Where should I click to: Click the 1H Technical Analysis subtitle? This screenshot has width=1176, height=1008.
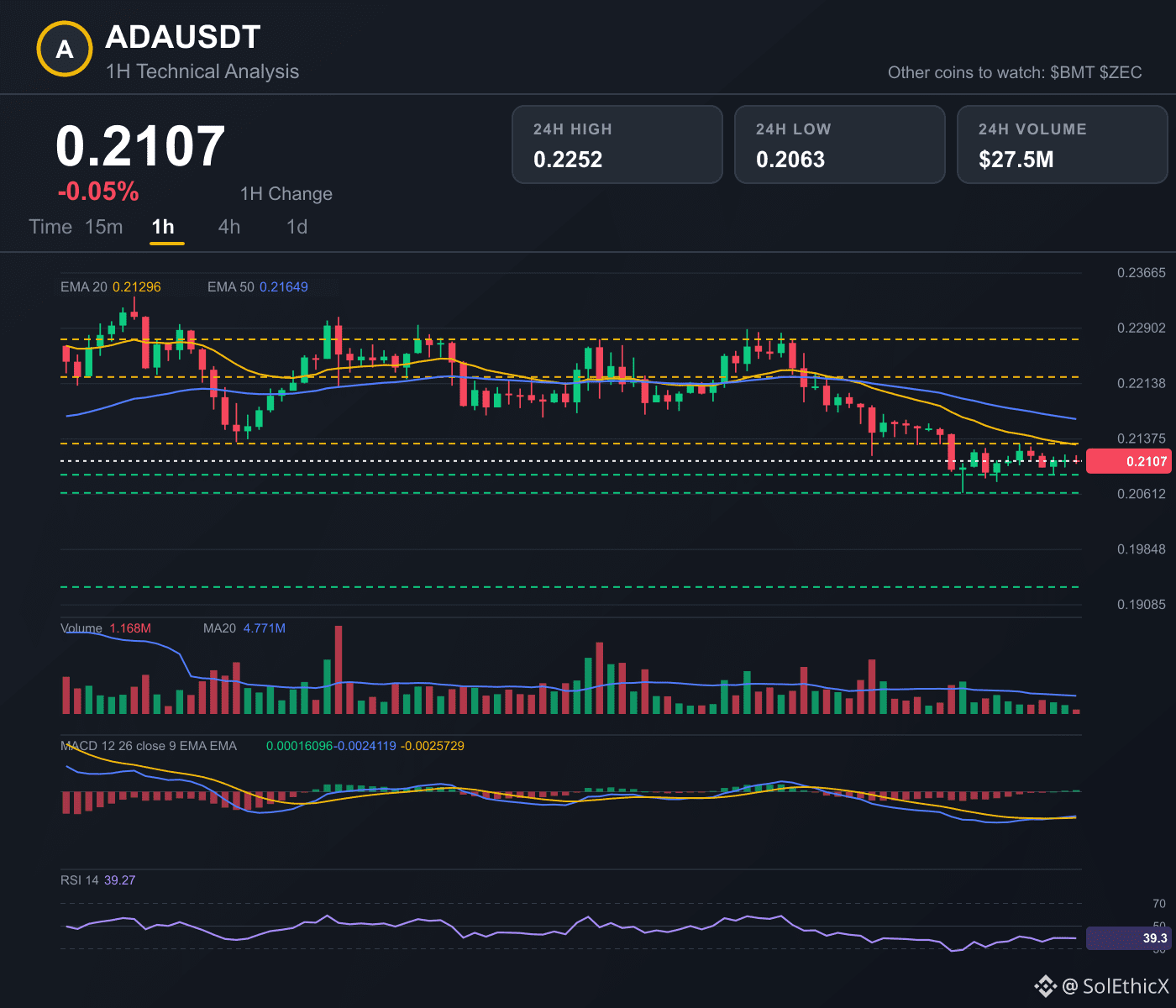coord(202,71)
